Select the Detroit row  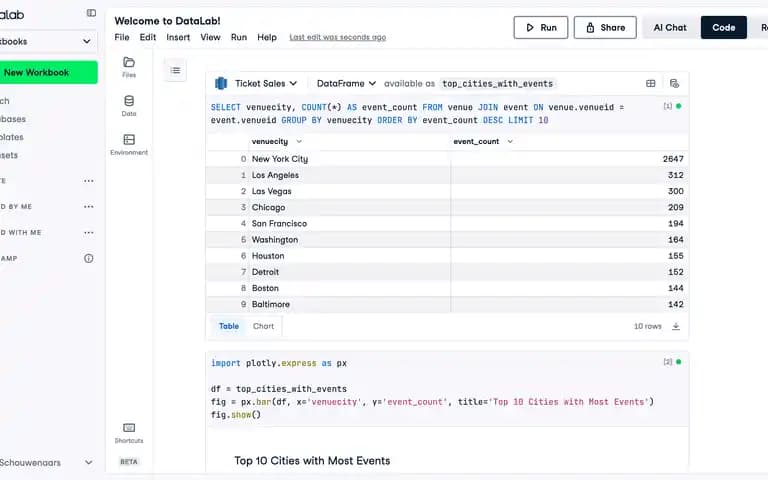447,272
